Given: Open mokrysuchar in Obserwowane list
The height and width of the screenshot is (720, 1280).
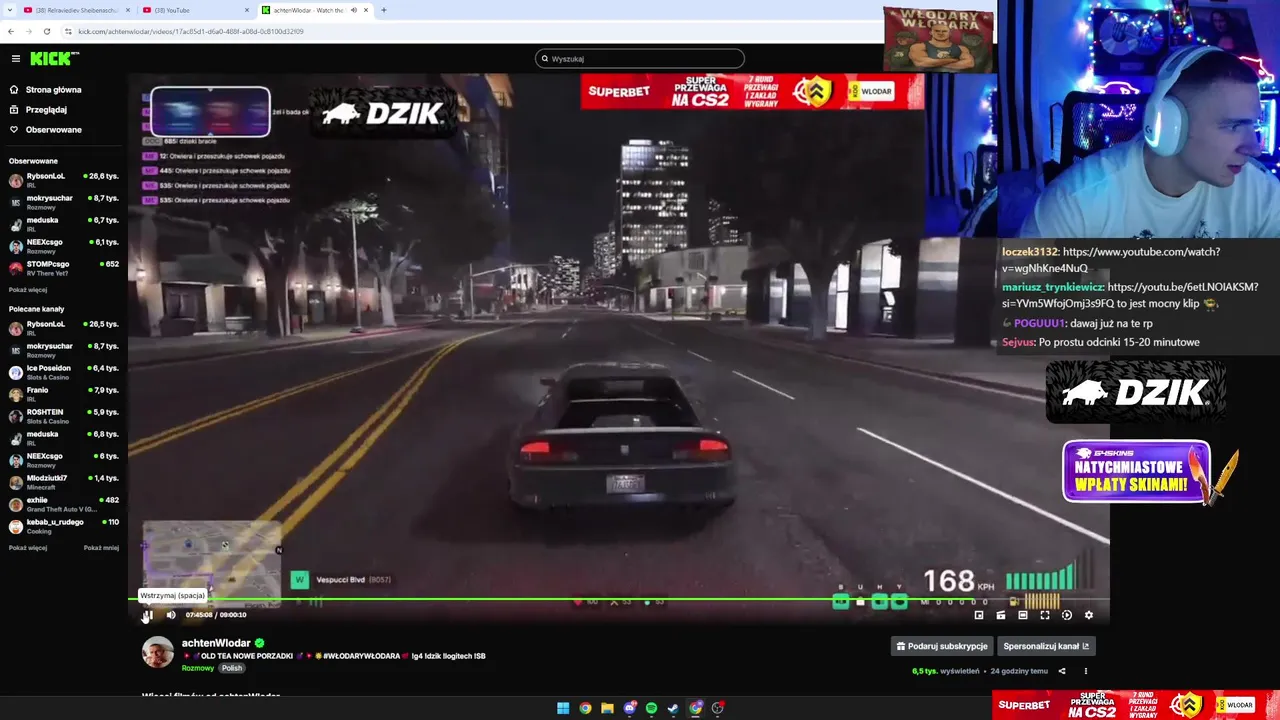Looking at the screenshot, I should point(64,202).
